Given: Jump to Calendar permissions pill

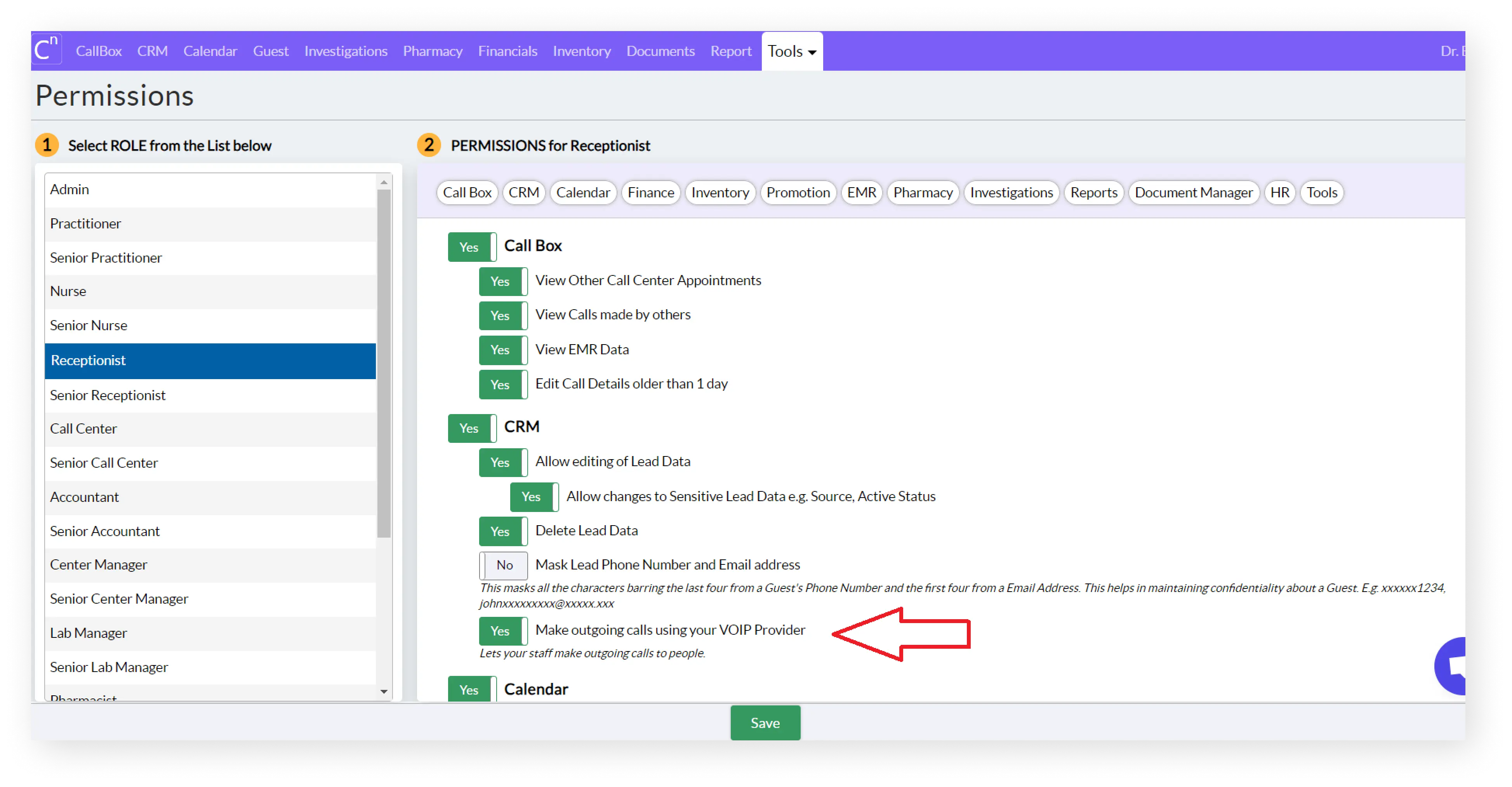Looking at the screenshot, I should [583, 193].
